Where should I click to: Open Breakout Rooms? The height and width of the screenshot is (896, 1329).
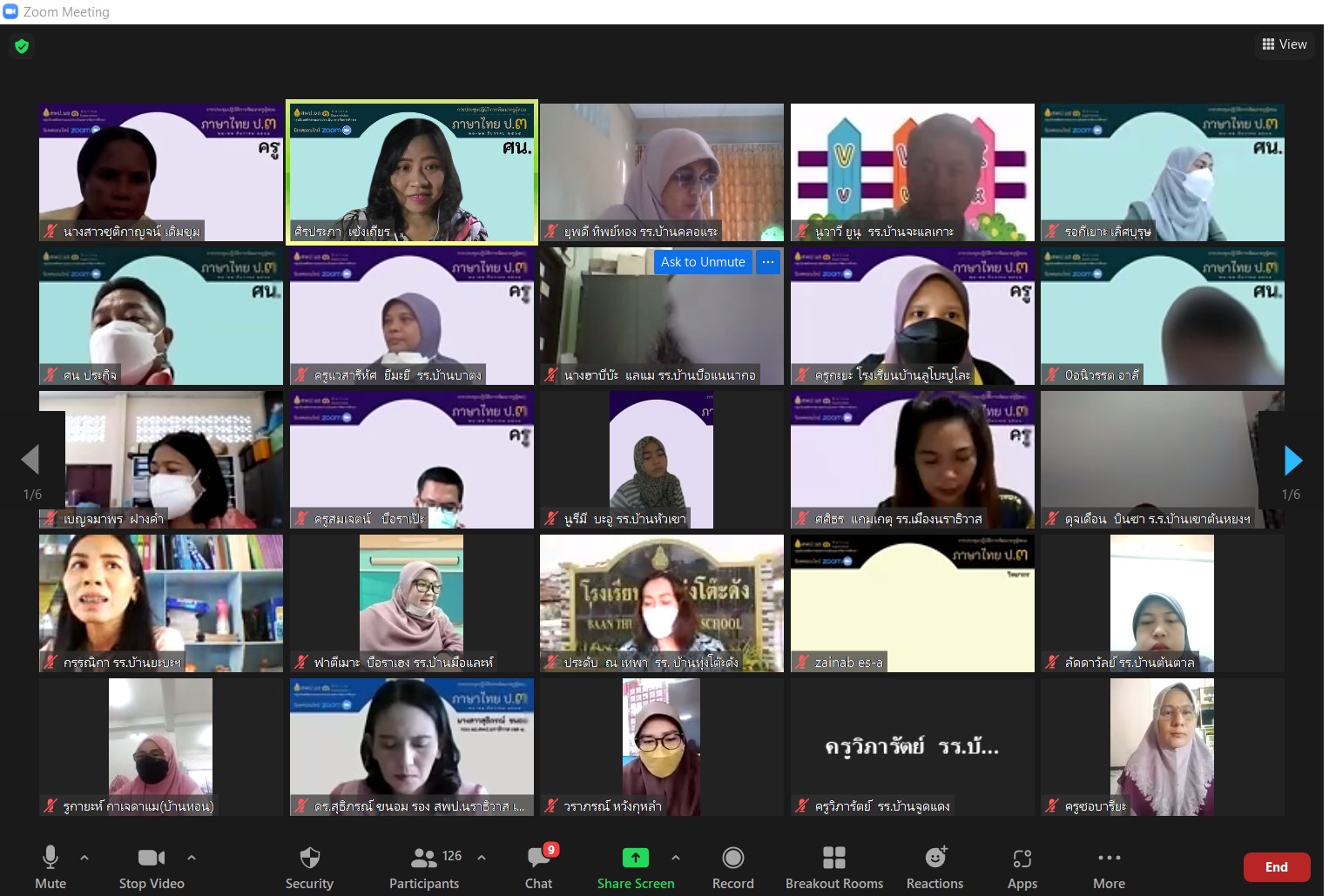point(833,859)
